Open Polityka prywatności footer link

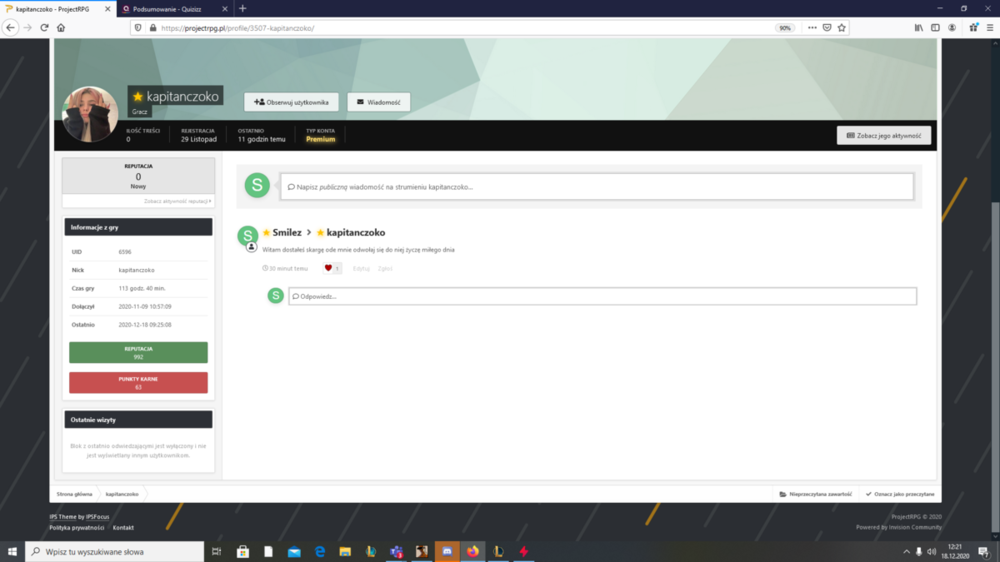click(x=77, y=528)
